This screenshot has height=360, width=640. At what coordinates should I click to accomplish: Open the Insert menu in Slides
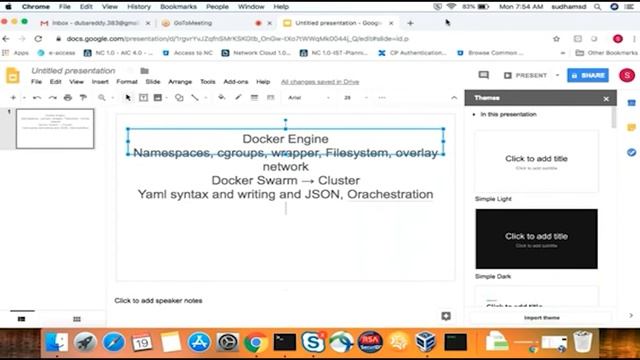click(100, 82)
